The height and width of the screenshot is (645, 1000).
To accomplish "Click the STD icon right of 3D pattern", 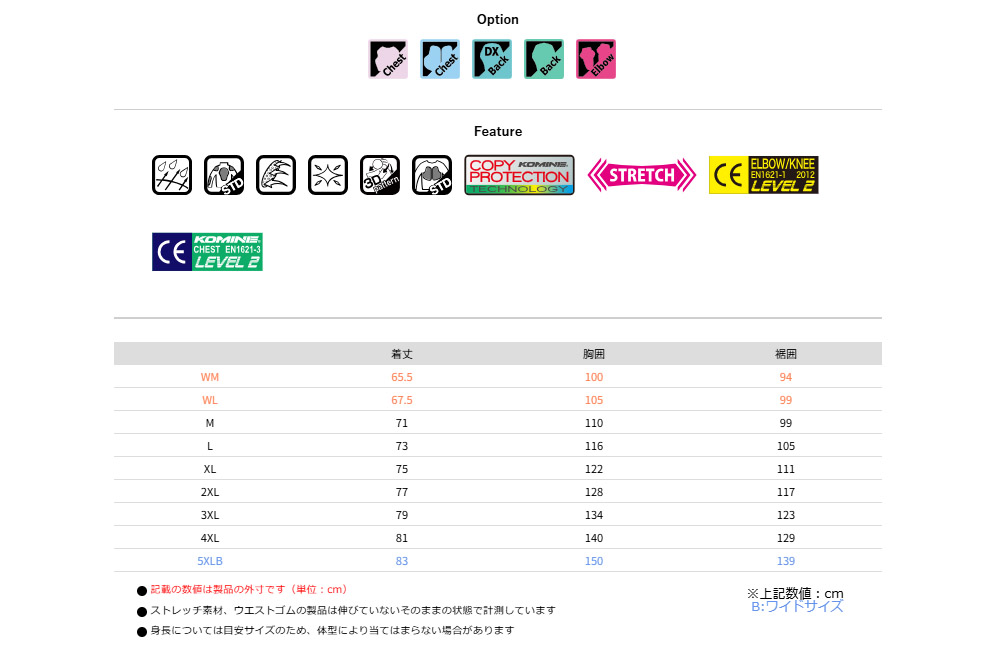I will (432, 175).
